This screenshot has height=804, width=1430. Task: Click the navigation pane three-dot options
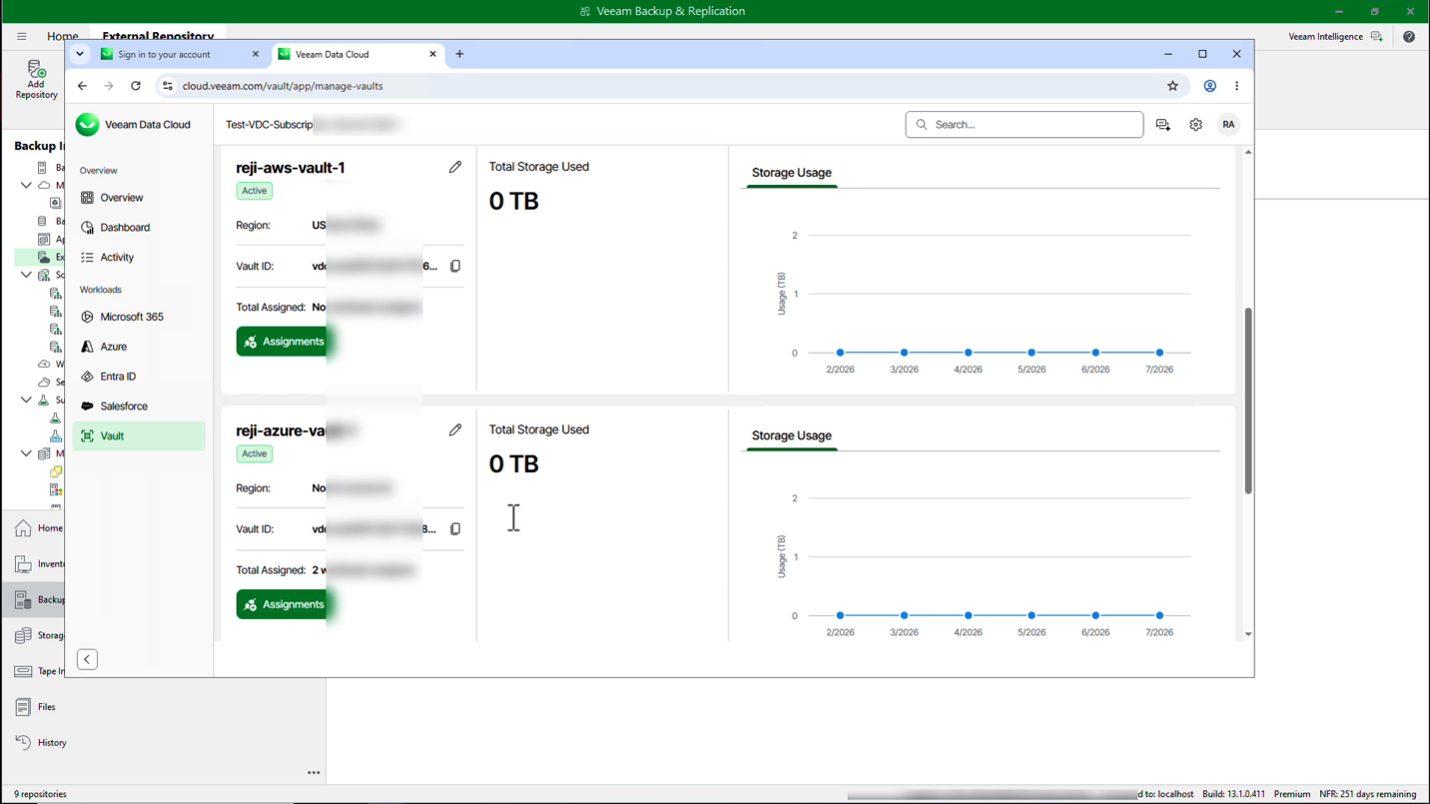click(314, 773)
